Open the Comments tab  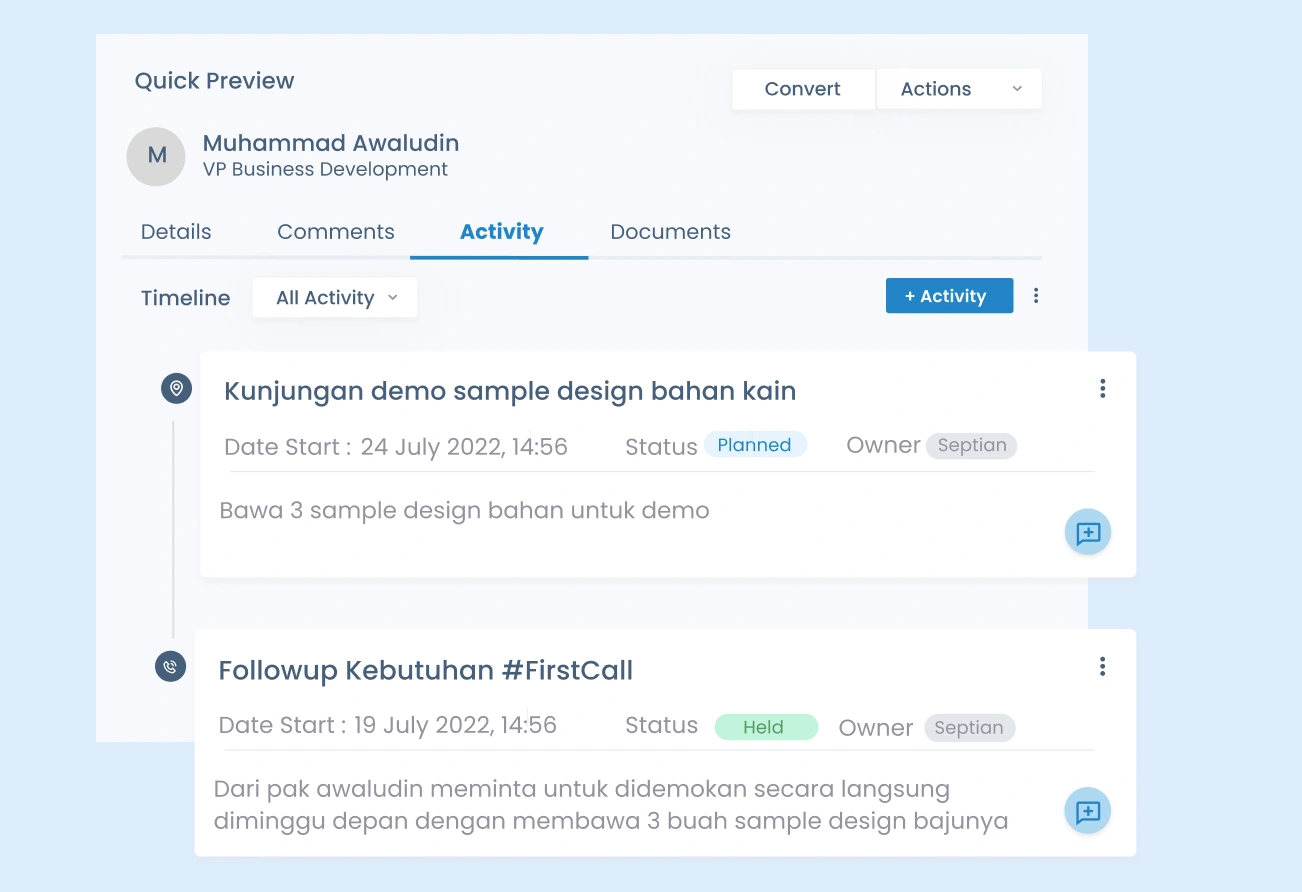pyautogui.click(x=336, y=232)
